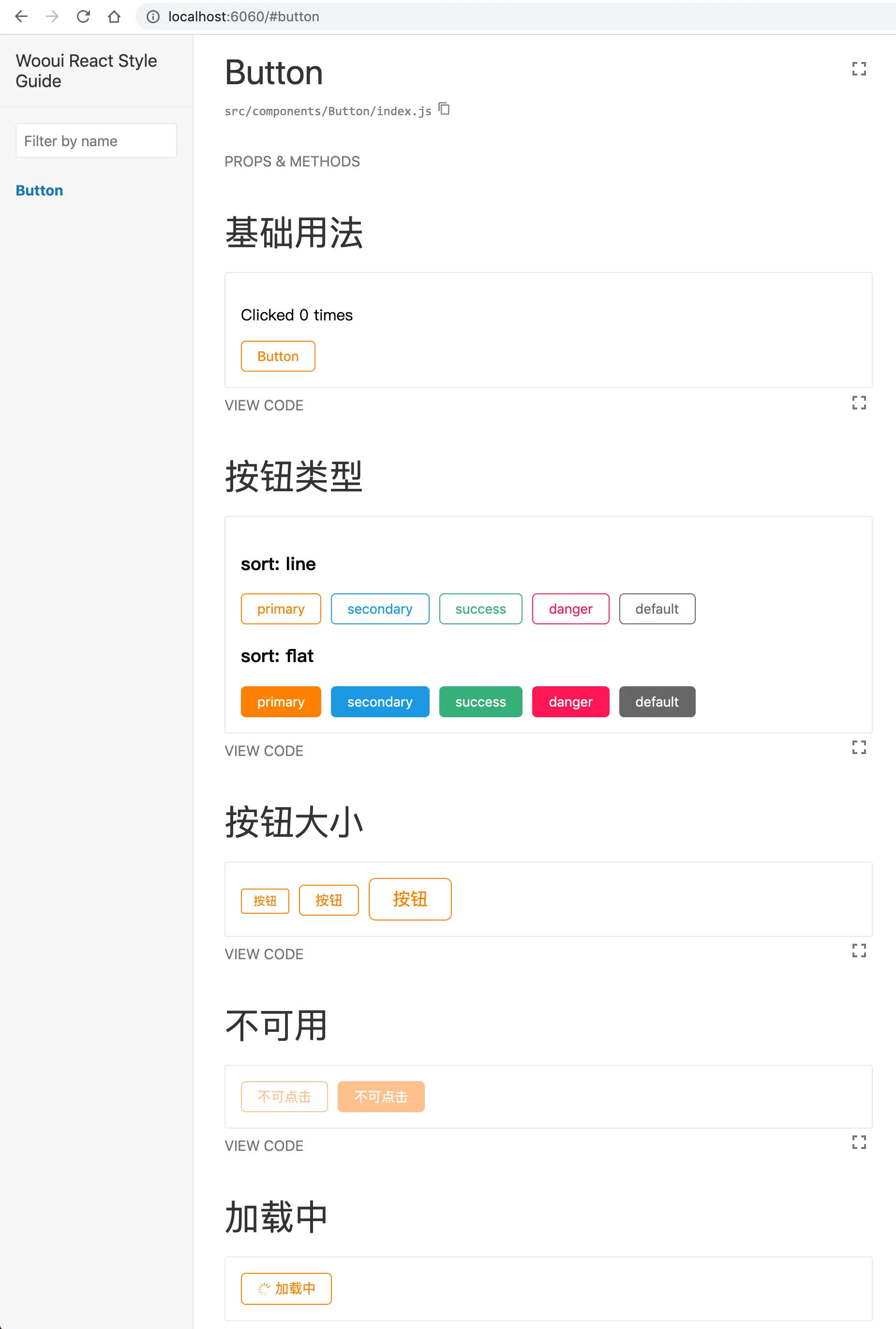
Task: Click the line-style secondary button
Action: pos(380,609)
